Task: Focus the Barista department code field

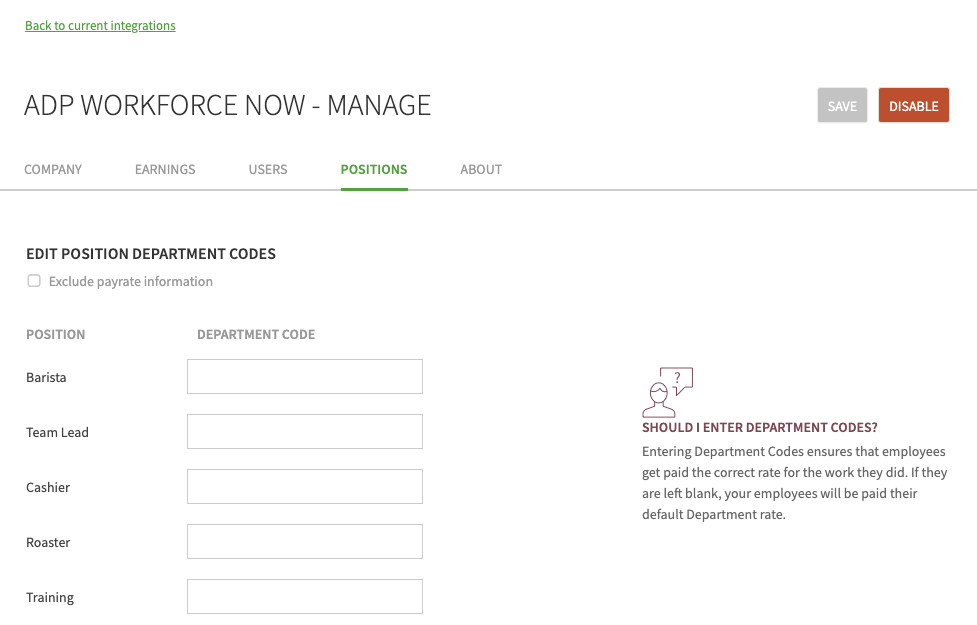Action: pyautogui.click(x=305, y=376)
